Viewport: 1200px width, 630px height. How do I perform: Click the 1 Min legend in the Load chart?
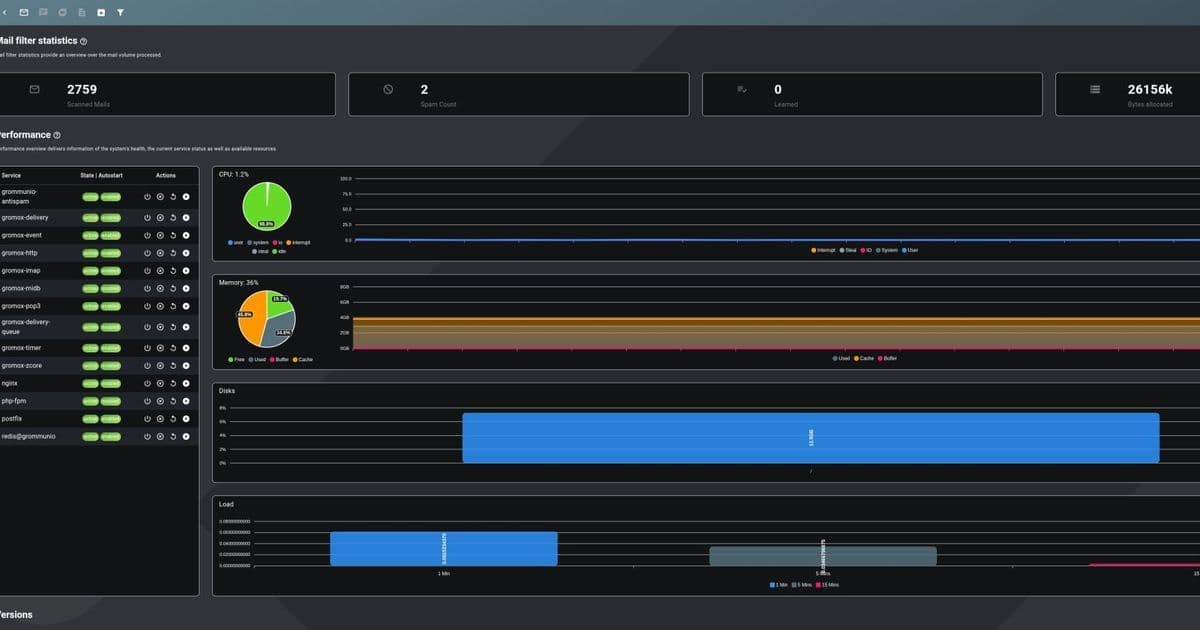pos(778,584)
